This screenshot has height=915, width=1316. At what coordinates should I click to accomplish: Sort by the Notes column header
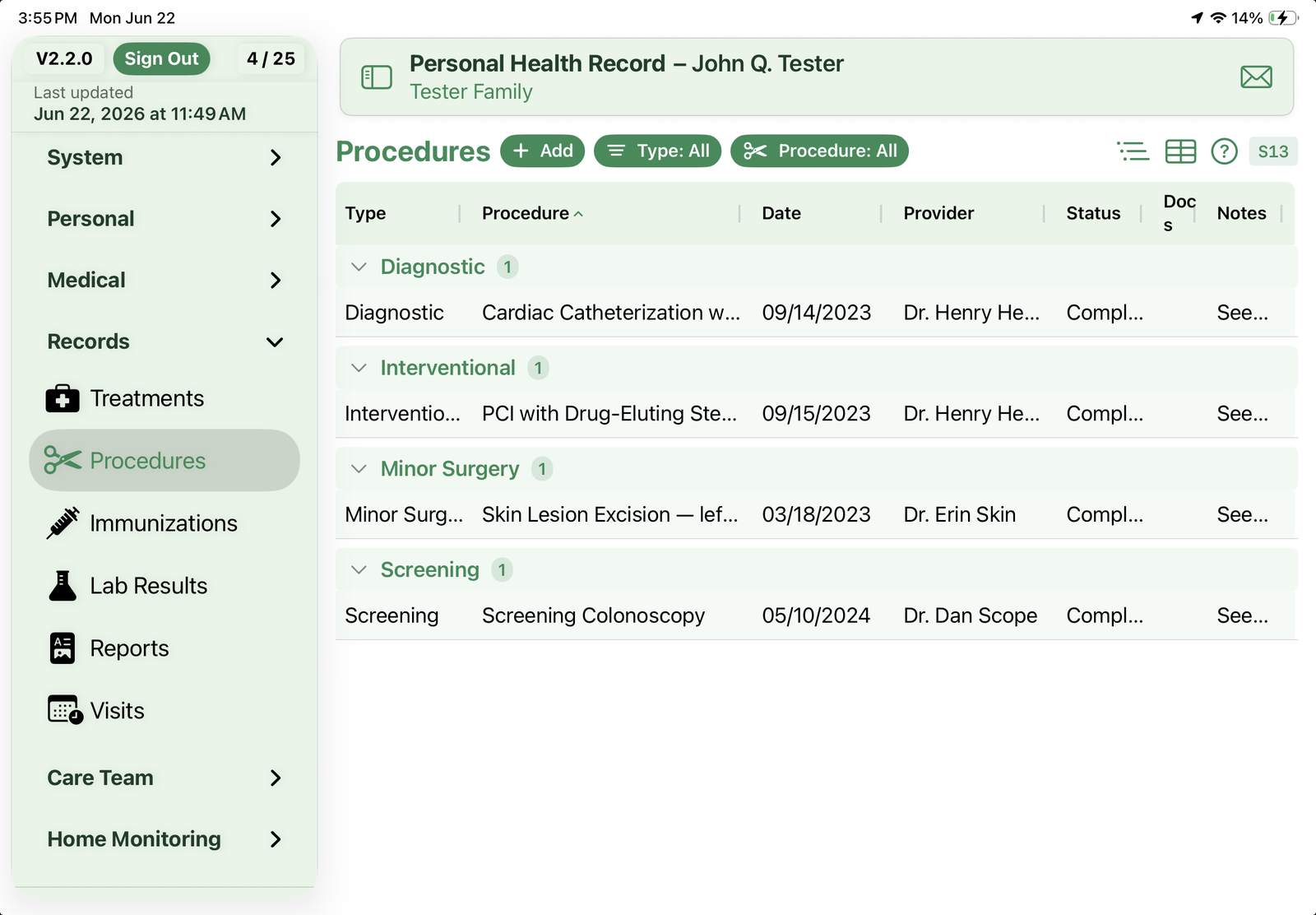(x=1241, y=213)
